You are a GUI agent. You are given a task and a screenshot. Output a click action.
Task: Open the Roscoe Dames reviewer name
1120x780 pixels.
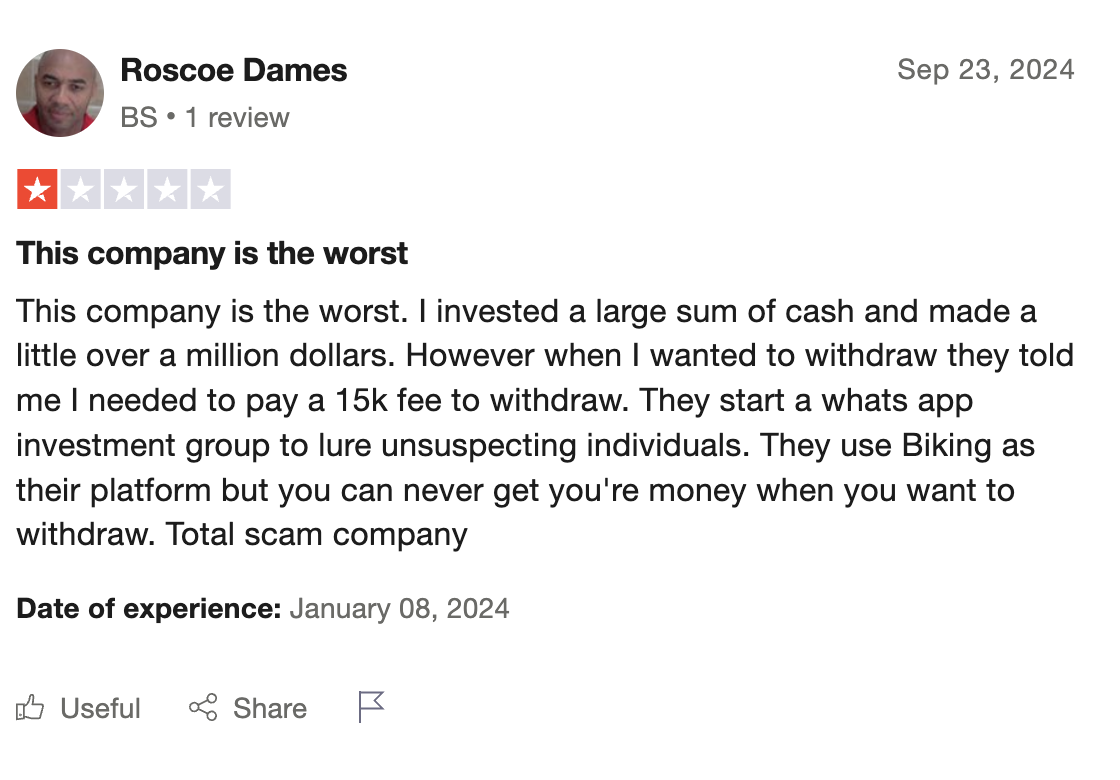(234, 70)
